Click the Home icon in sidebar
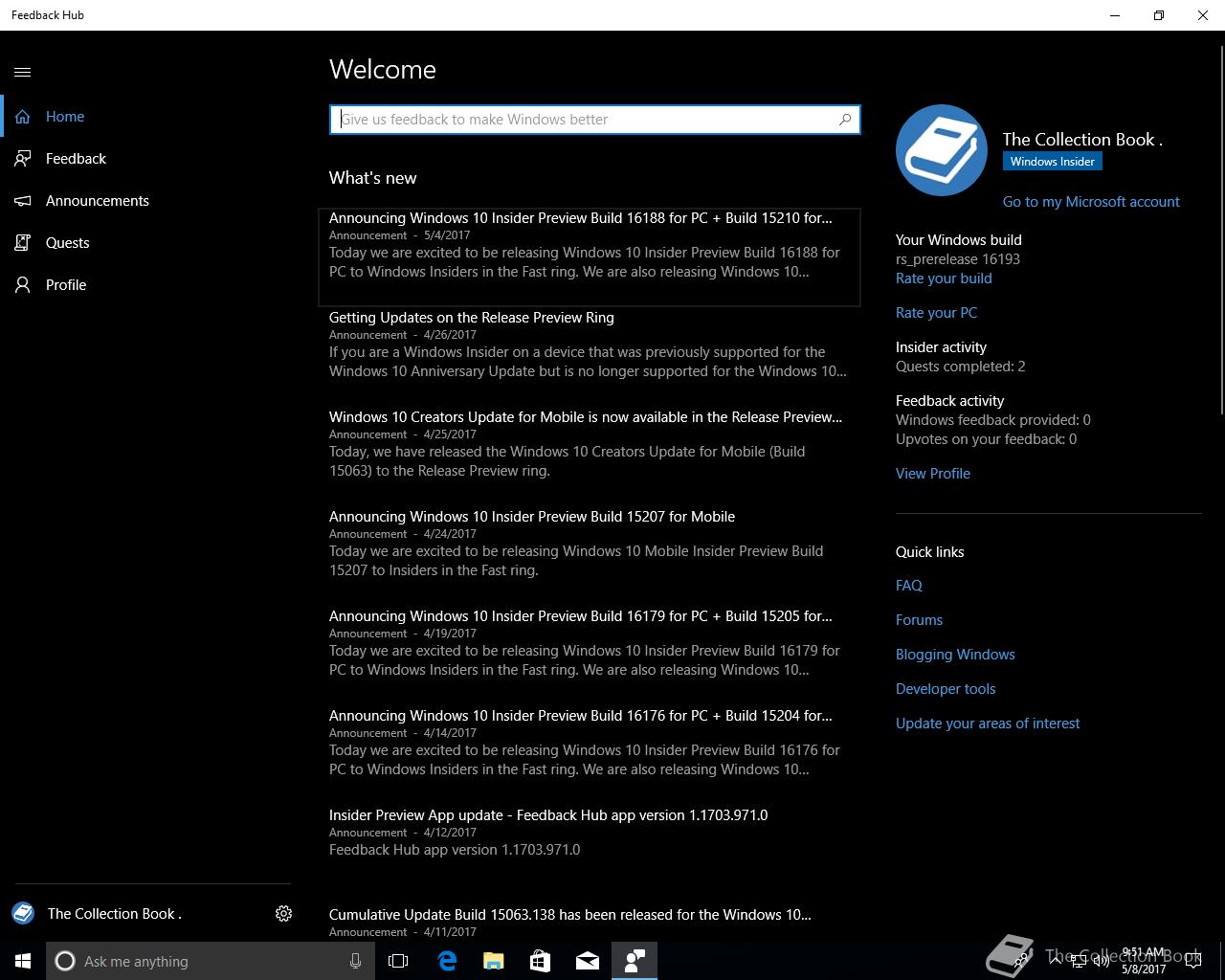The image size is (1225, 980). 23,117
